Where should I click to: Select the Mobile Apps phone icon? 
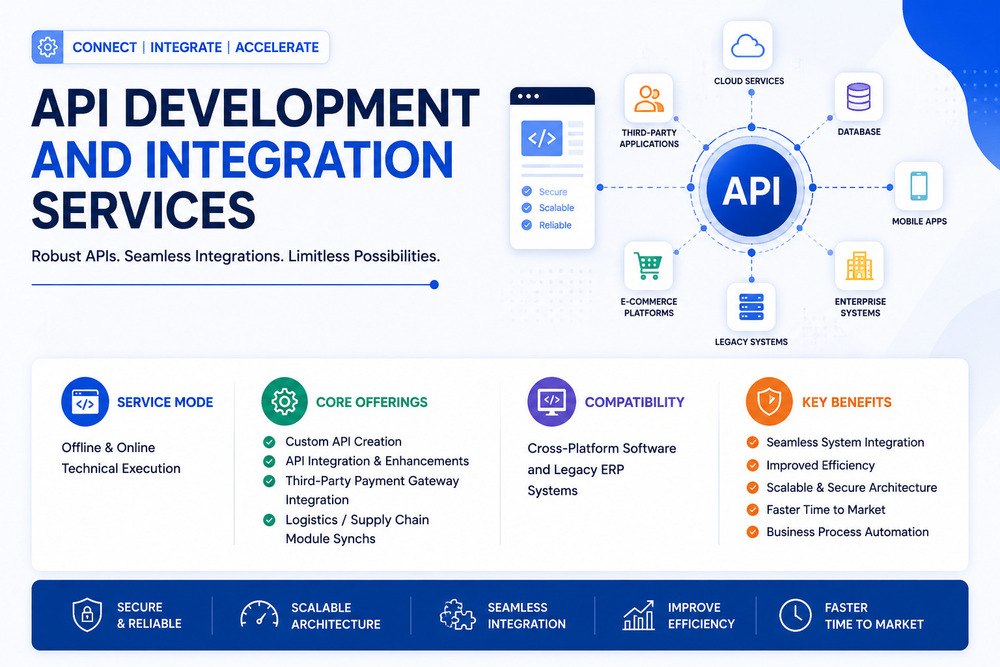pos(918,186)
